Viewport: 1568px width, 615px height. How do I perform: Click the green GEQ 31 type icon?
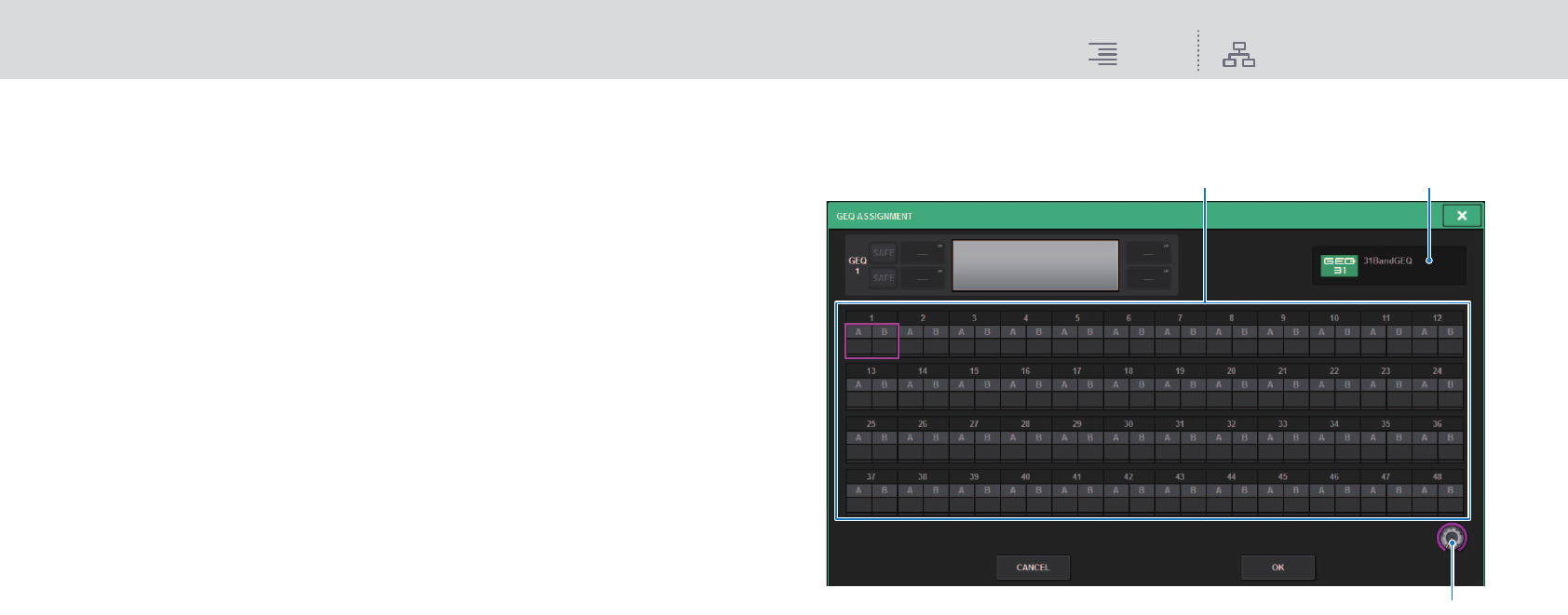(x=1339, y=266)
